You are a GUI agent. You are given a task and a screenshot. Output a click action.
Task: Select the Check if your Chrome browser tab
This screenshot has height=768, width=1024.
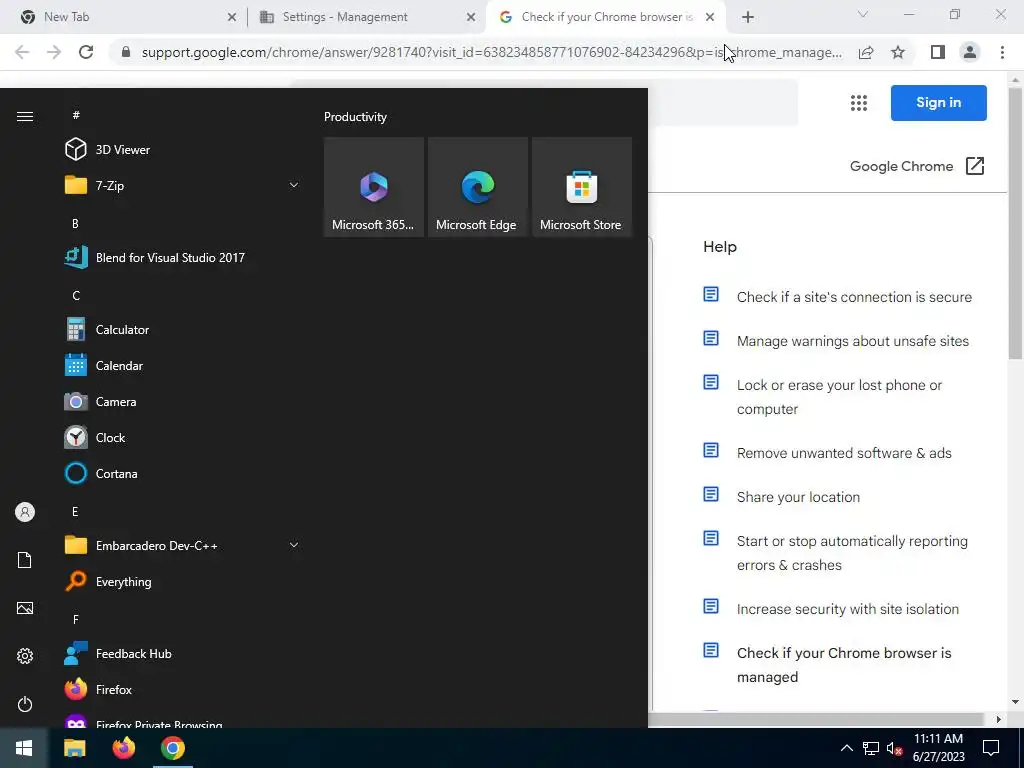pos(607,17)
